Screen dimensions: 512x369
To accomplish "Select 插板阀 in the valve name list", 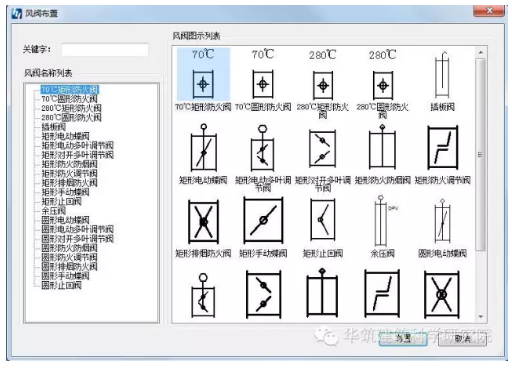I will pos(54,127).
